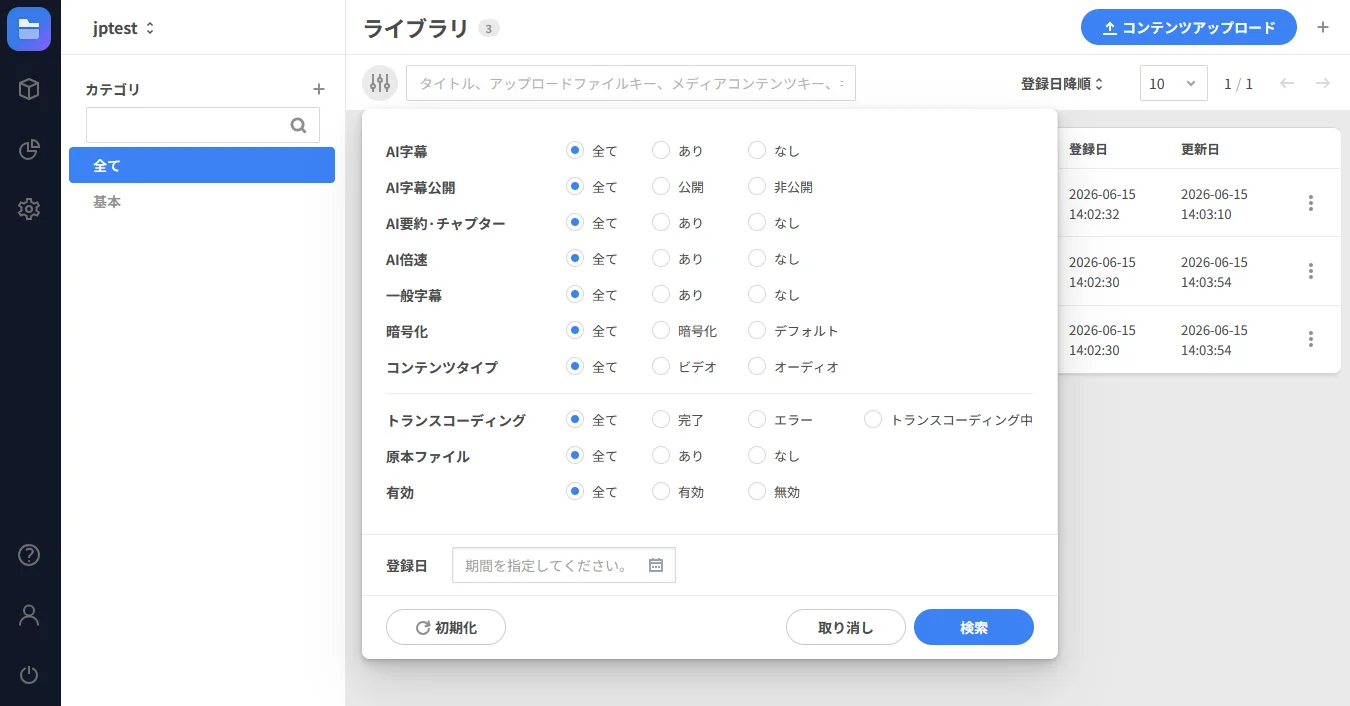Add a new category with plus icon
The image size is (1350, 706).
coord(319,89)
